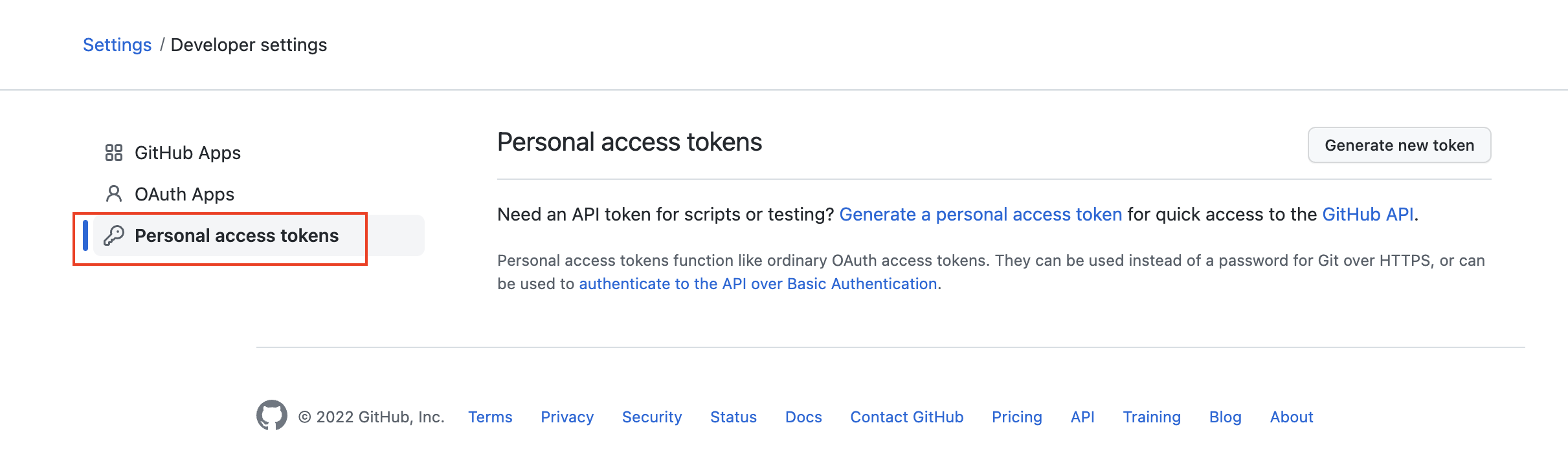The image size is (1568, 467).
Task: Click Contact GitHub in the footer
Action: (x=907, y=417)
